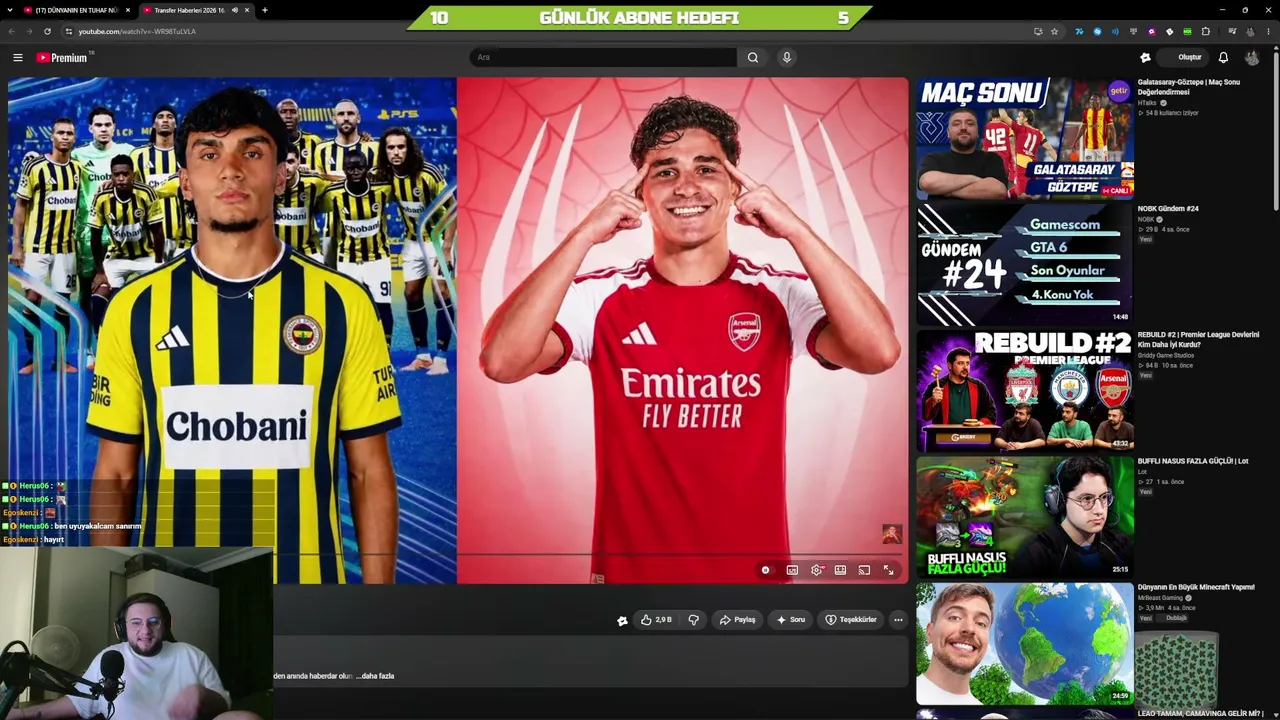Click the browser forward arrow
The width and height of the screenshot is (1280, 720).
(x=29, y=31)
